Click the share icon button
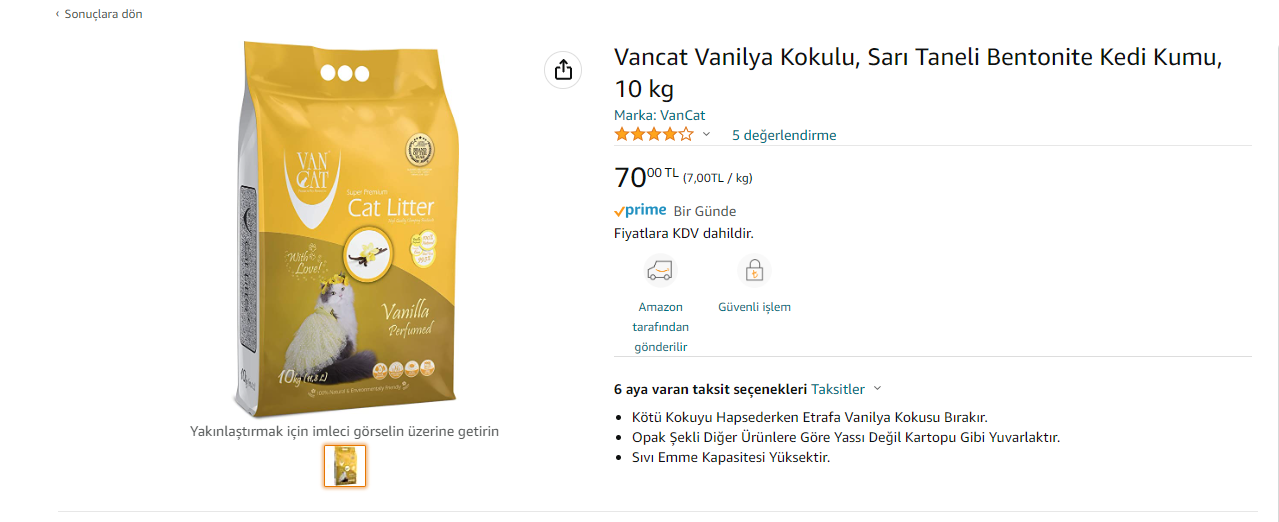 pyautogui.click(x=563, y=70)
